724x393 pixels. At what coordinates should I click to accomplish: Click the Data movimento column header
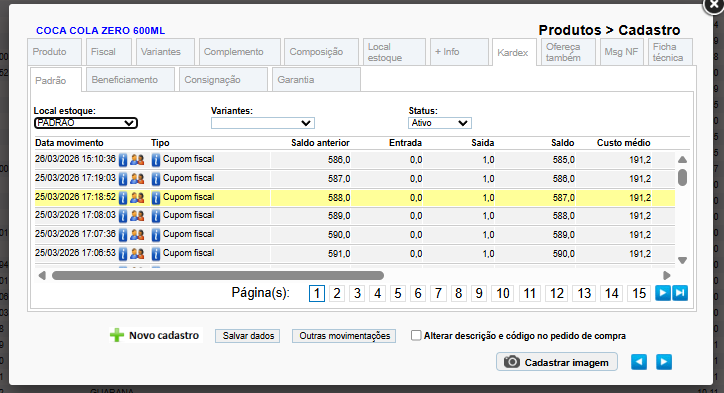[x=69, y=143]
